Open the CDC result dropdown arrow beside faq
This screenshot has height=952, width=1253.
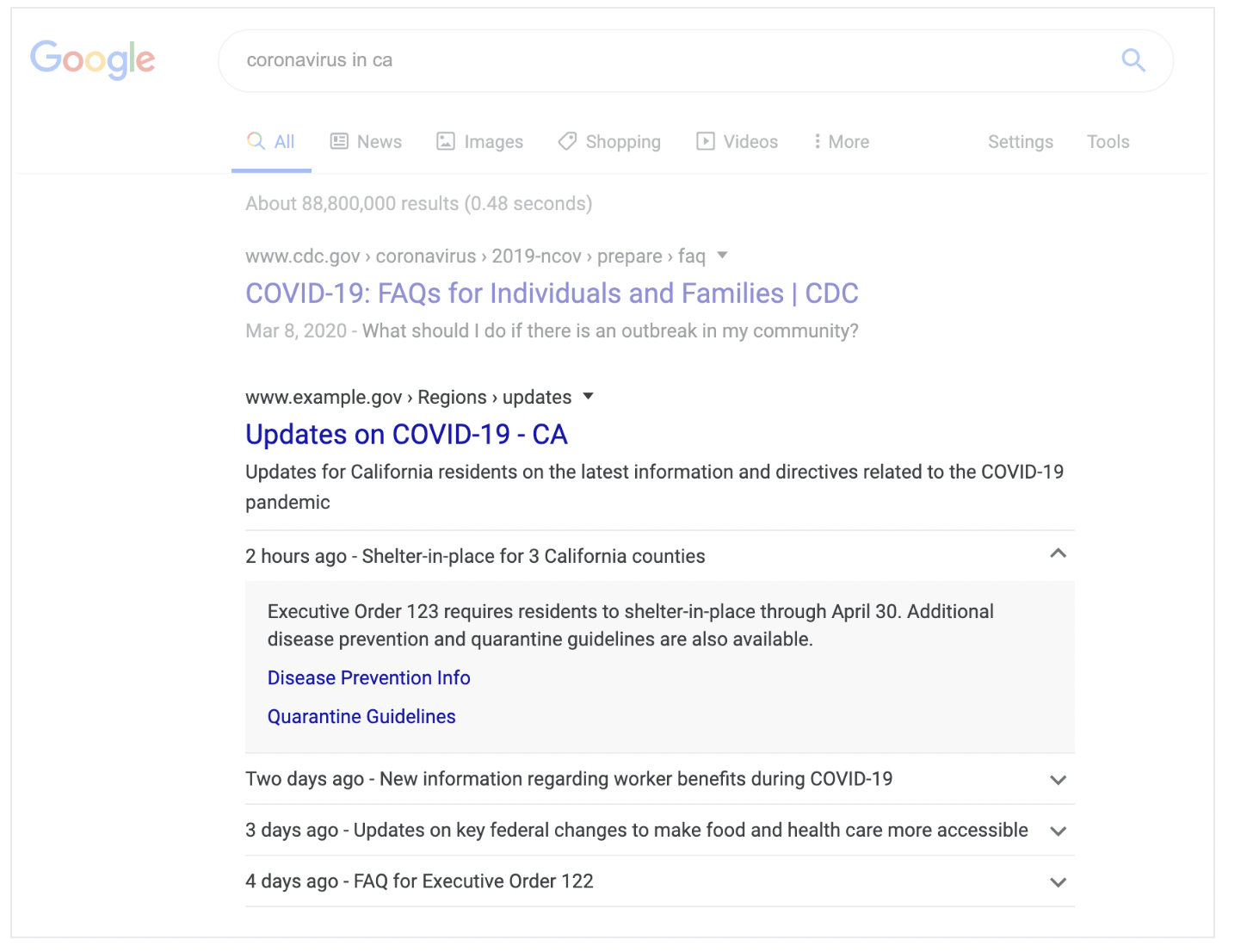[x=723, y=255]
